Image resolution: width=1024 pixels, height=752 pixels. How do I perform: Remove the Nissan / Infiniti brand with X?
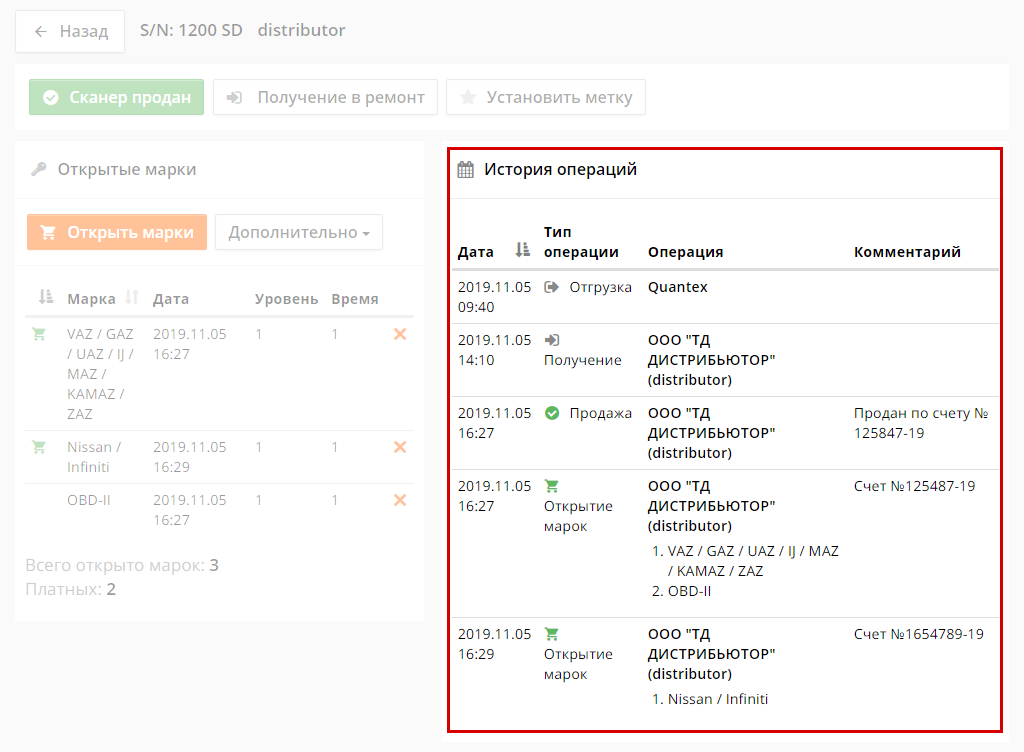pyautogui.click(x=400, y=447)
